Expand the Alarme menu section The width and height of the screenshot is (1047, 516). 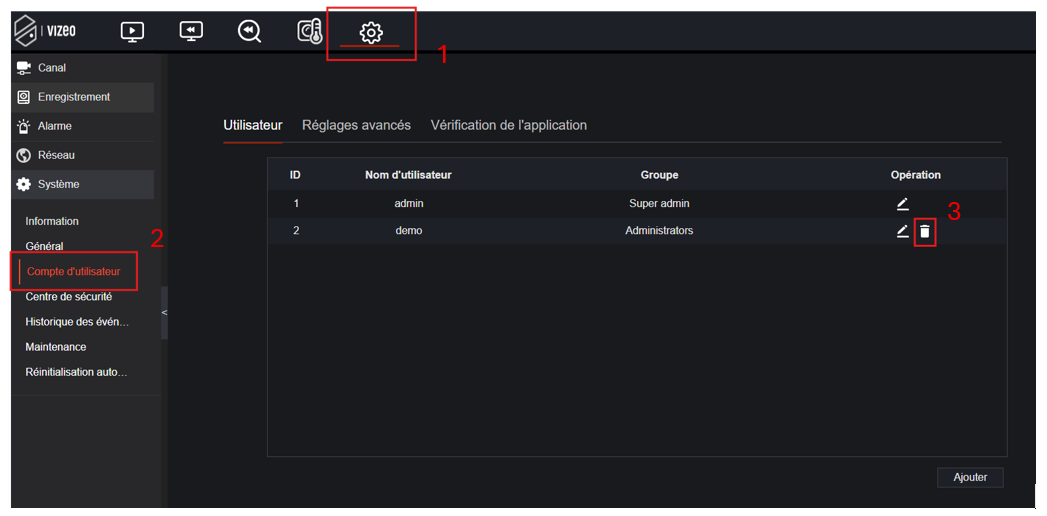[55, 126]
